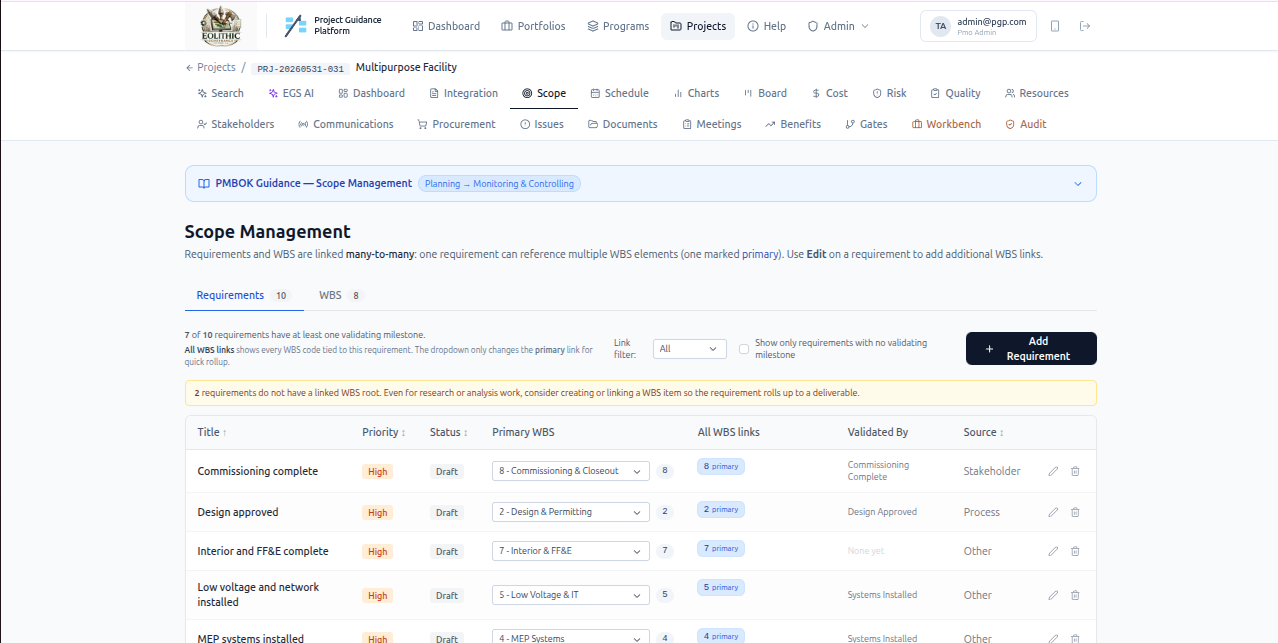Sort the table by Priority column
The image size is (1278, 643).
(384, 432)
